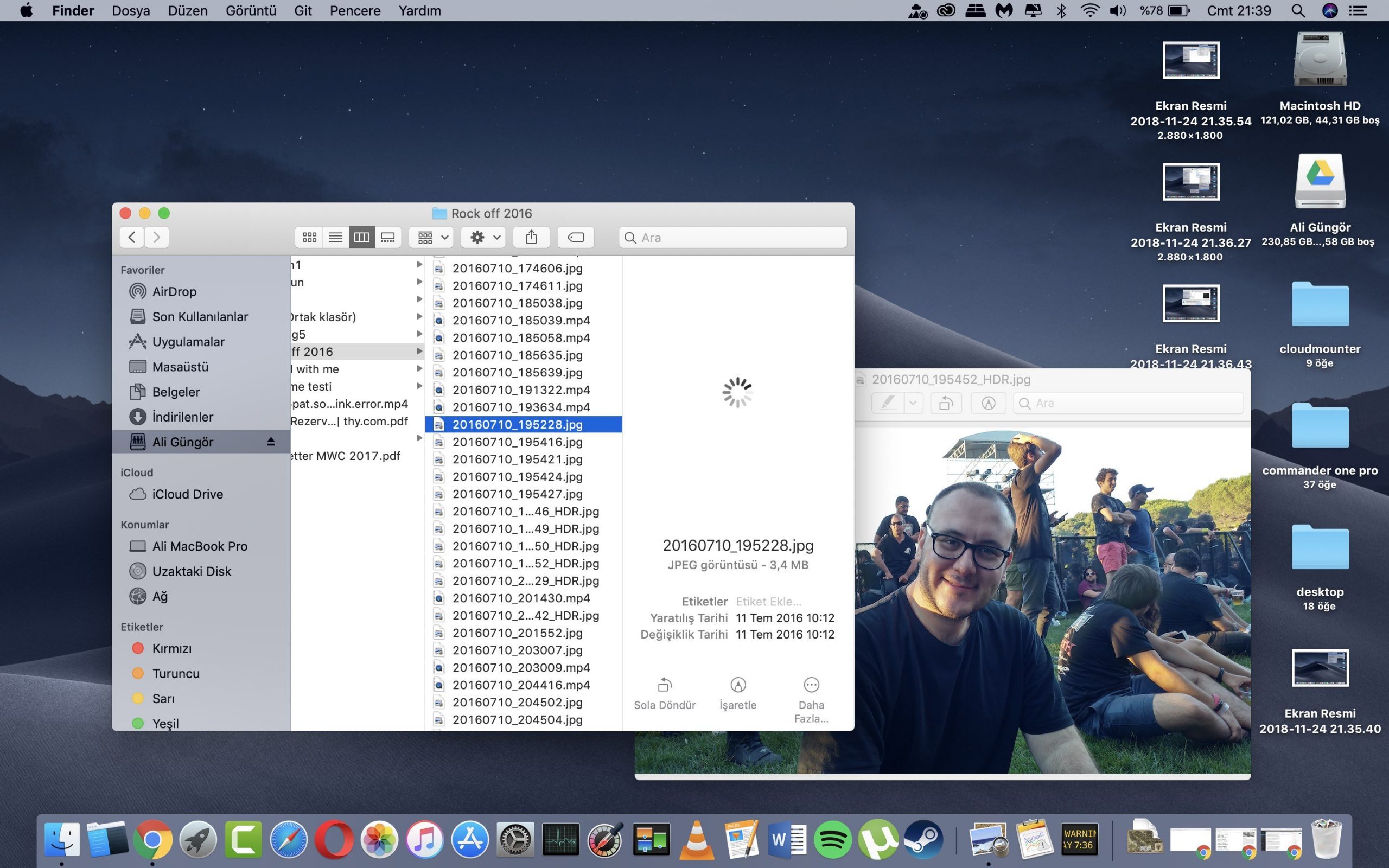Open Daha Fazla more actions
Viewport: 1389px width, 868px height.
pos(811,685)
